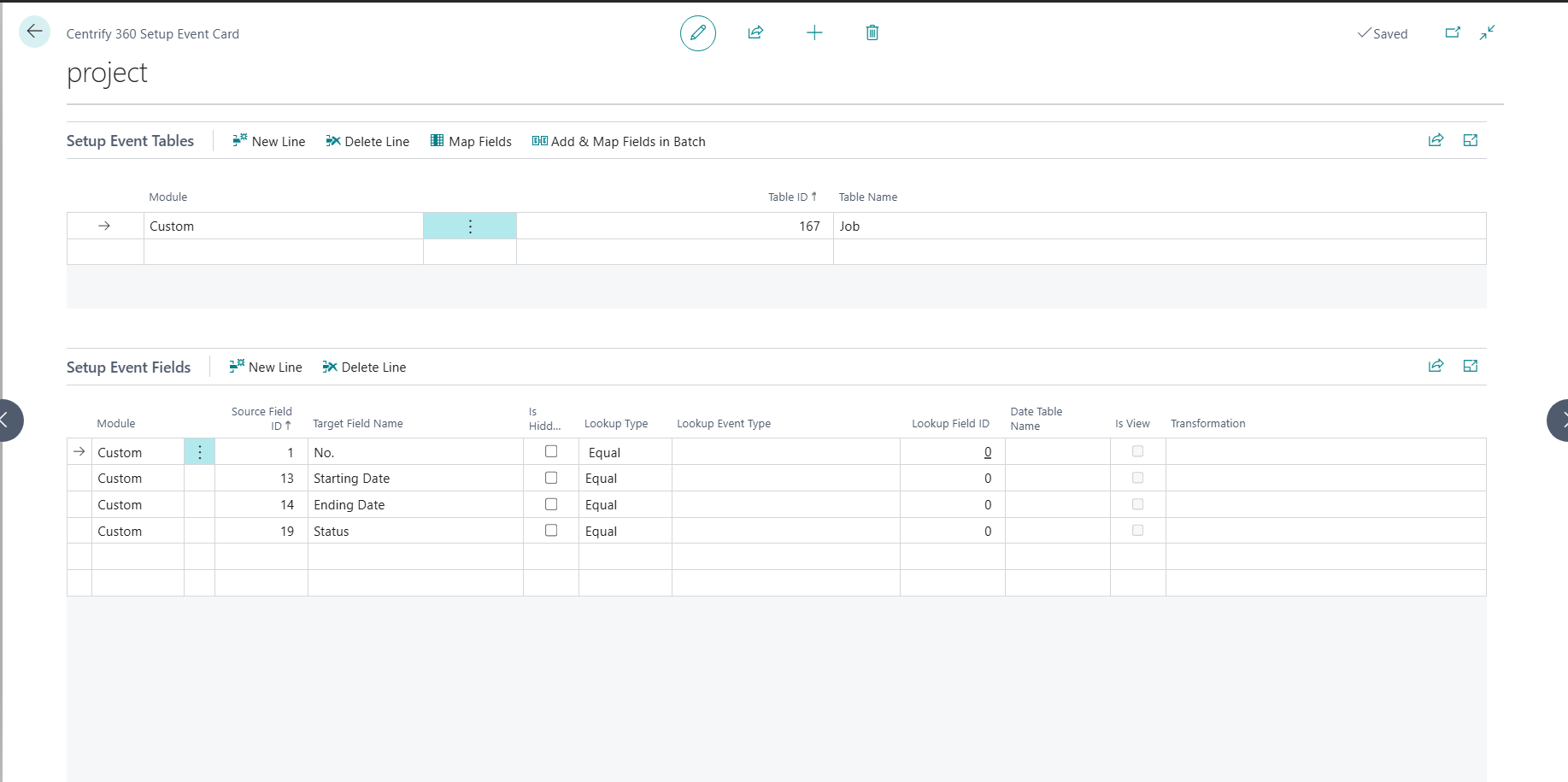Select the Job table name cell
Image resolution: width=1568 pixels, height=782 pixels.
(x=1160, y=226)
